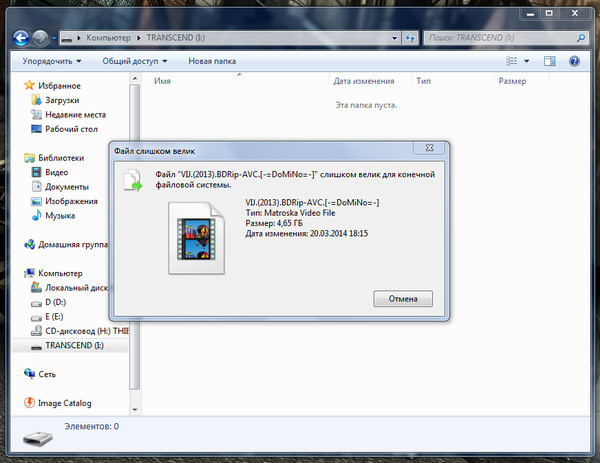600x463 pixels.
Task: Select the Музыка library icon
Action: (x=36, y=215)
